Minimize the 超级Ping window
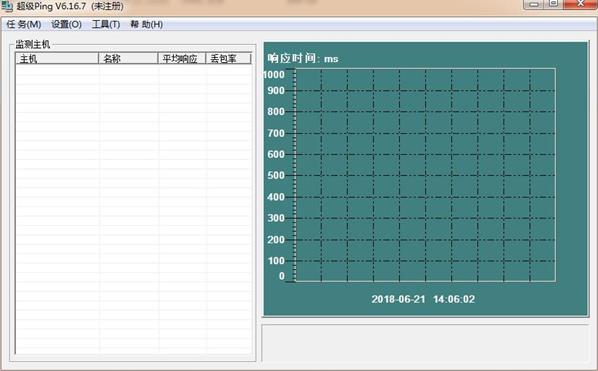Image resolution: width=598 pixels, height=371 pixels. click(x=534, y=4)
